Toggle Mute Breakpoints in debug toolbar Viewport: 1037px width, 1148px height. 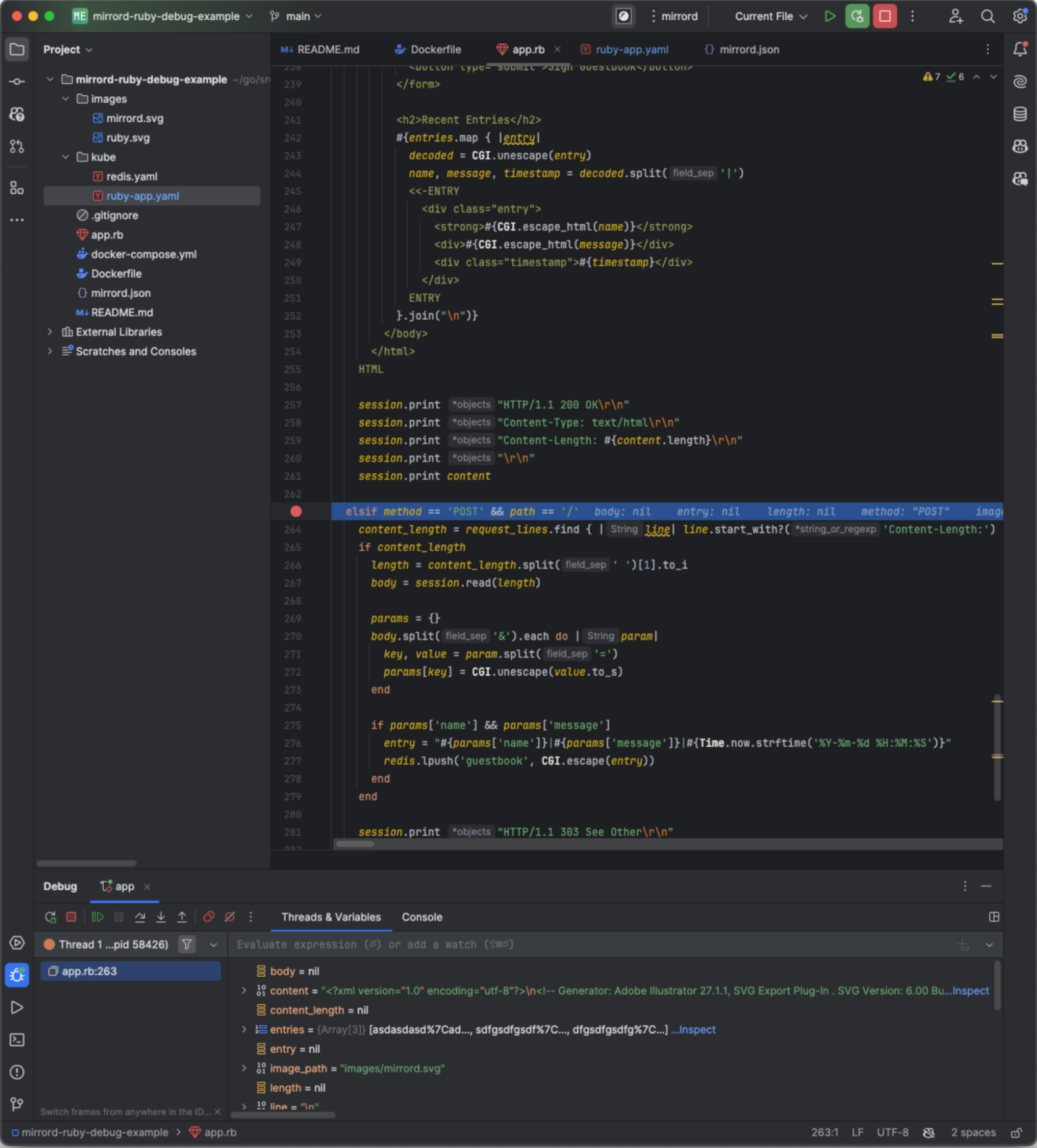tap(229, 917)
